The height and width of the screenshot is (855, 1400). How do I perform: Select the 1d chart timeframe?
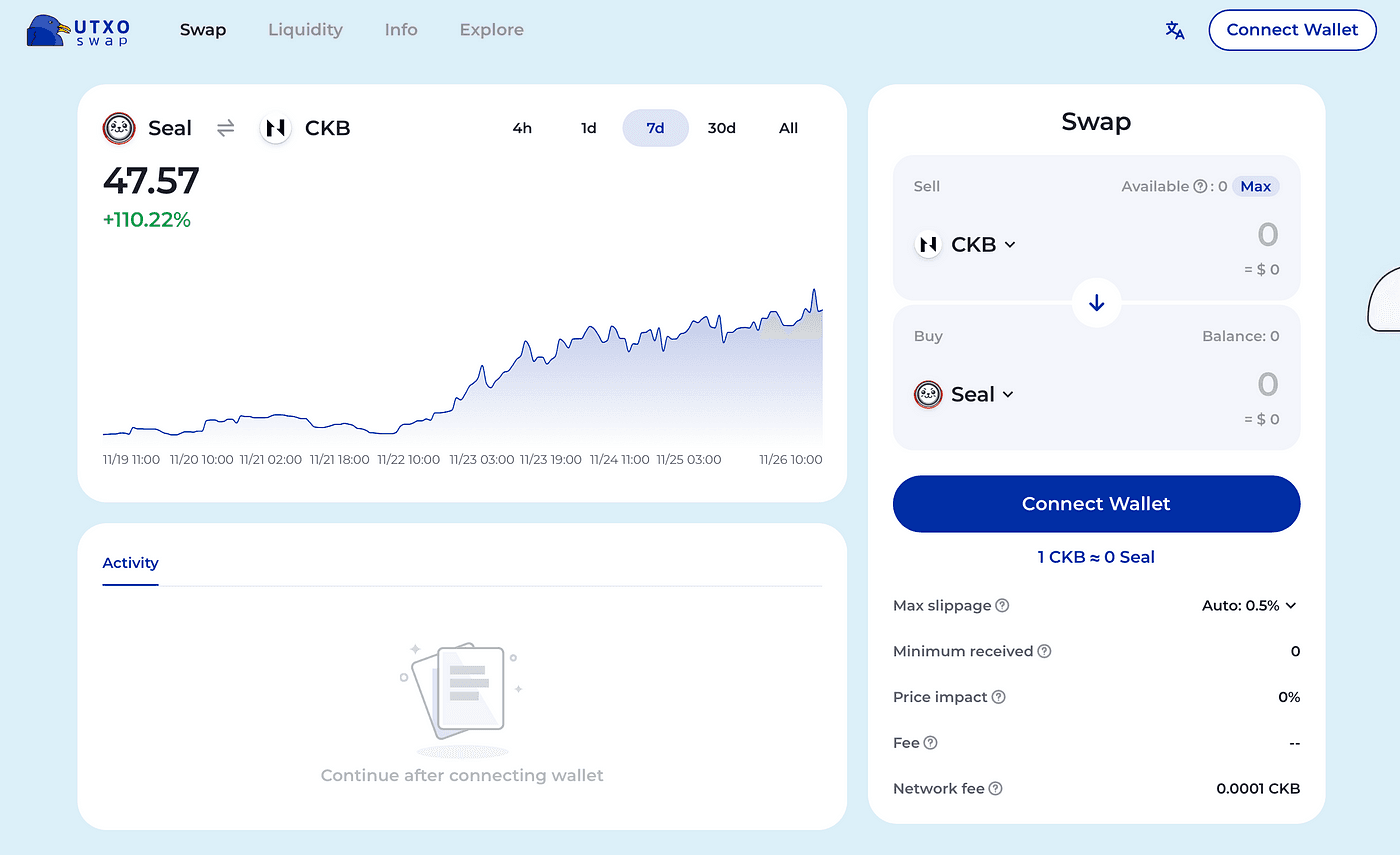[x=589, y=128]
